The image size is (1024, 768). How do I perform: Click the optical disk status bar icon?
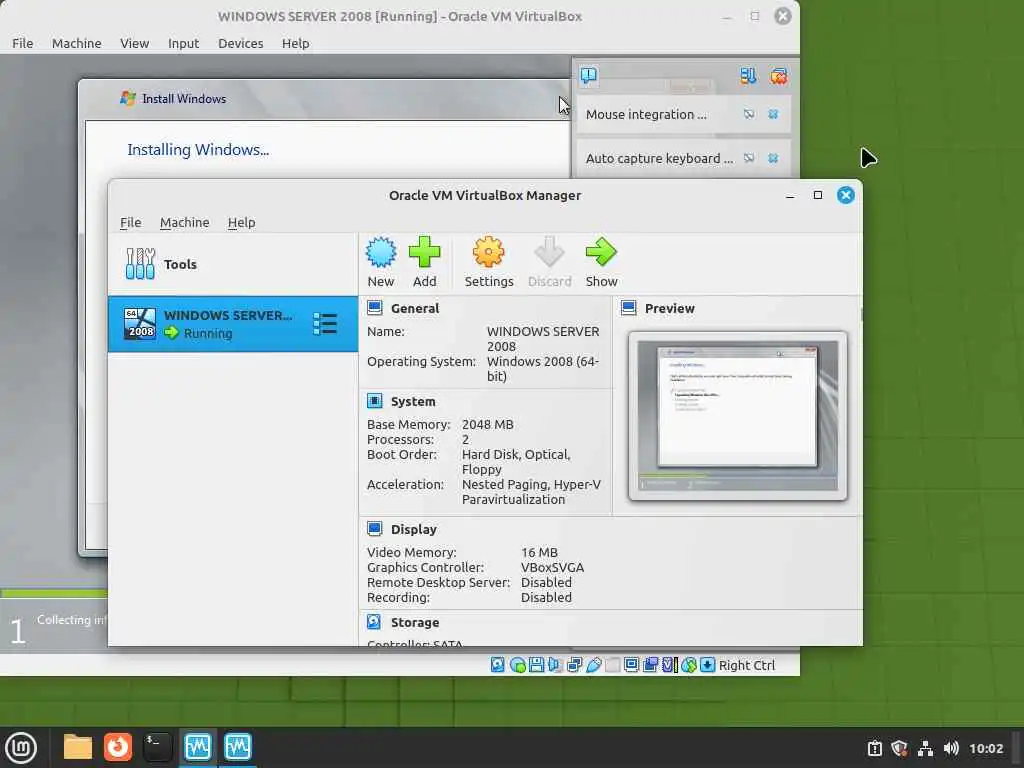coord(517,665)
